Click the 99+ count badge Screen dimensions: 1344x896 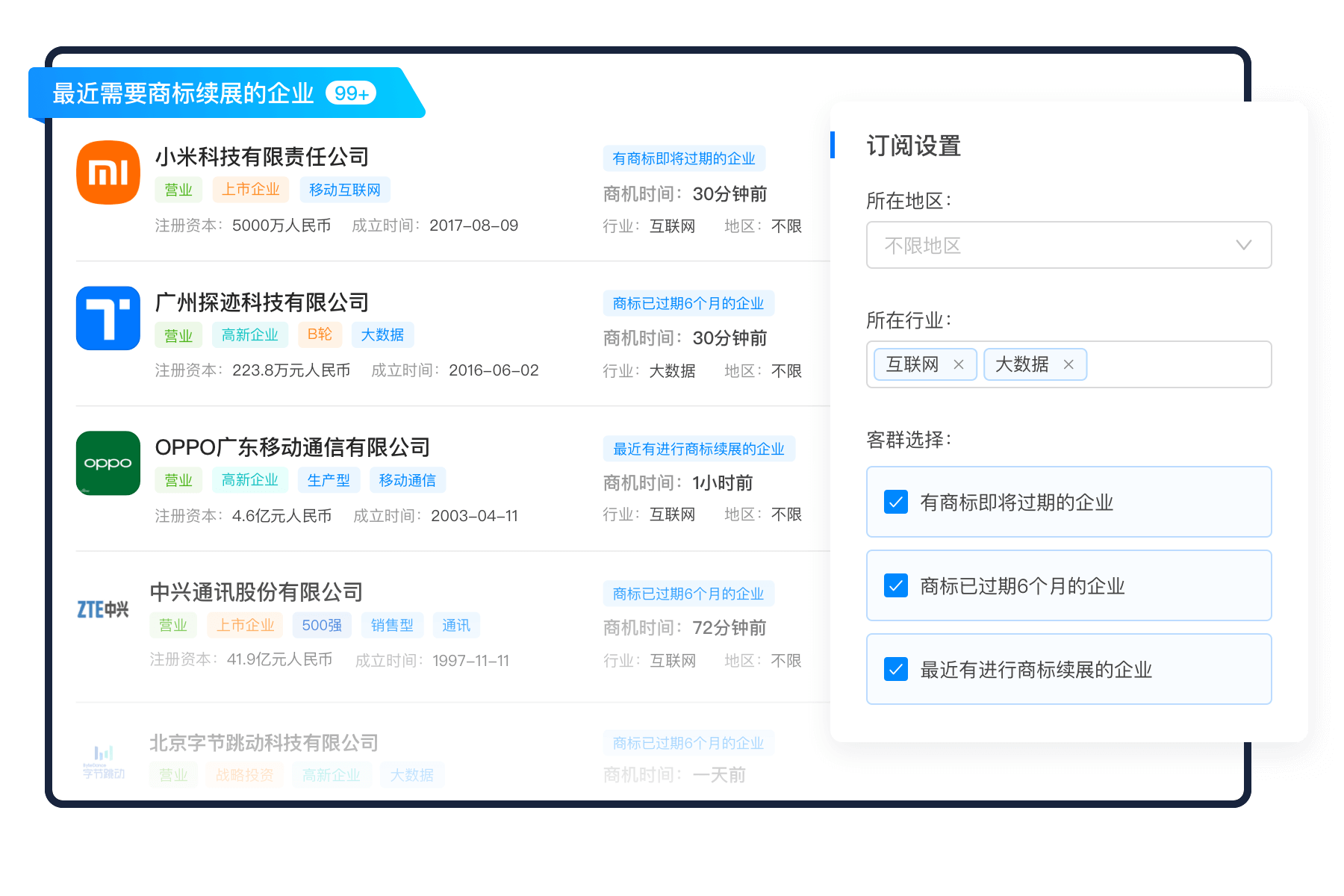point(351,93)
